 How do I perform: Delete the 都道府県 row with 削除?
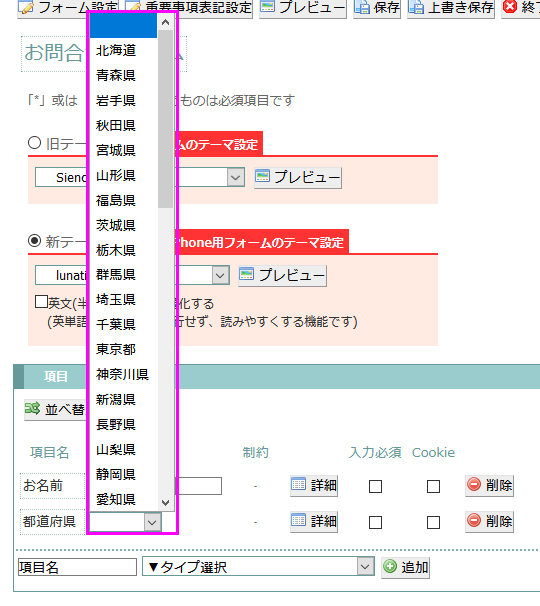coord(489,521)
